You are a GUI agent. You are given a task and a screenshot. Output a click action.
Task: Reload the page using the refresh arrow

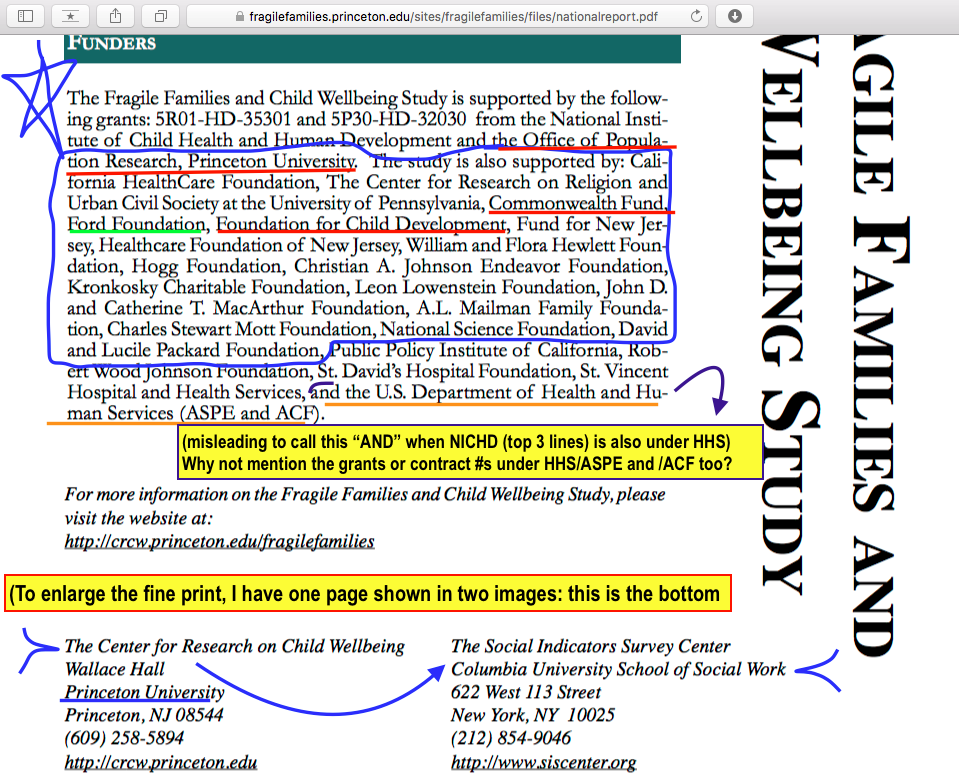tap(696, 16)
